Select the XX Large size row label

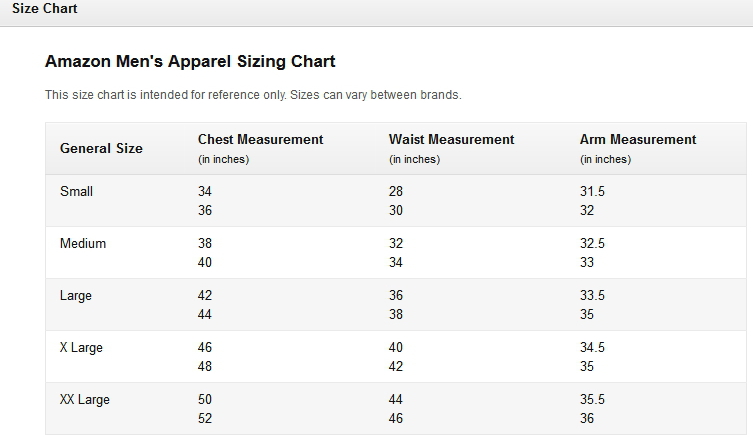[85, 400]
